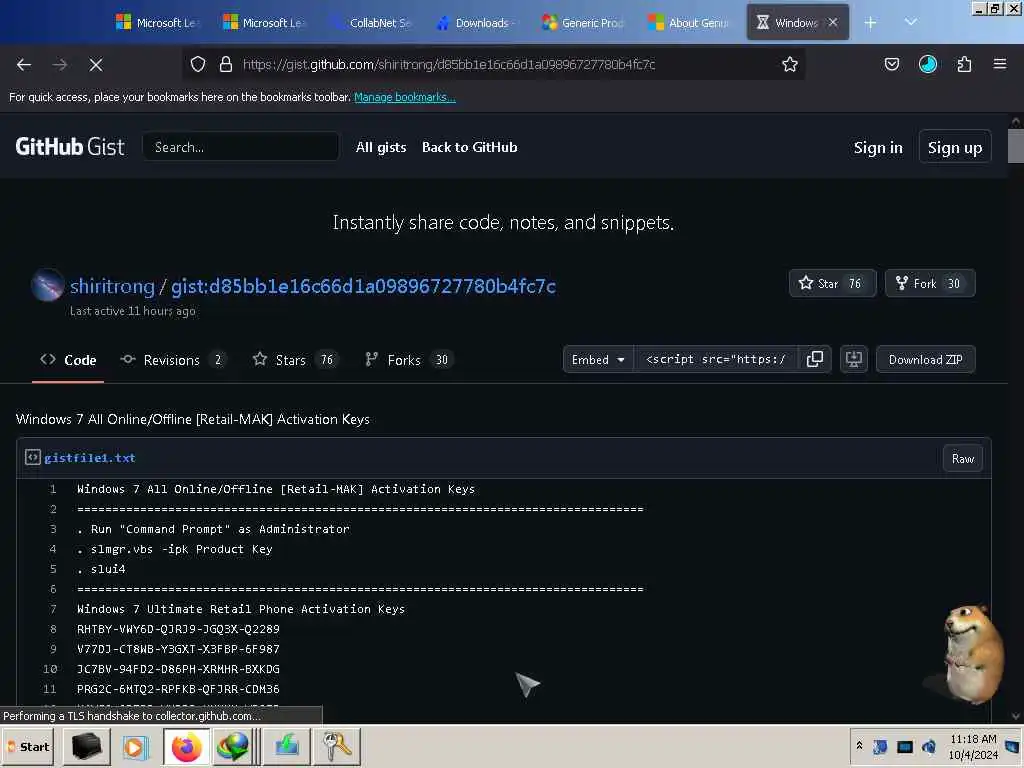Image resolution: width=1024 pixels, height=768 pixels.
Task: Close the Windows gist tab
Action: (833, 22)
